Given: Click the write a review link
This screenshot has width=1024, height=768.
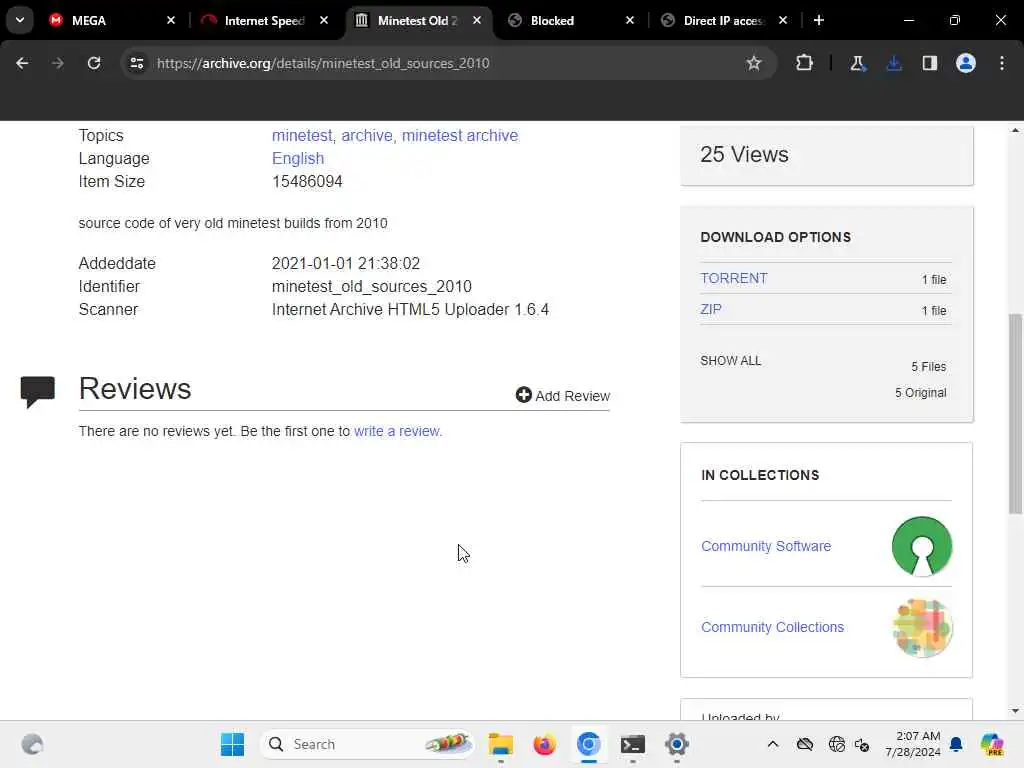Looking at the screenshot, I should tap(398, 431).
